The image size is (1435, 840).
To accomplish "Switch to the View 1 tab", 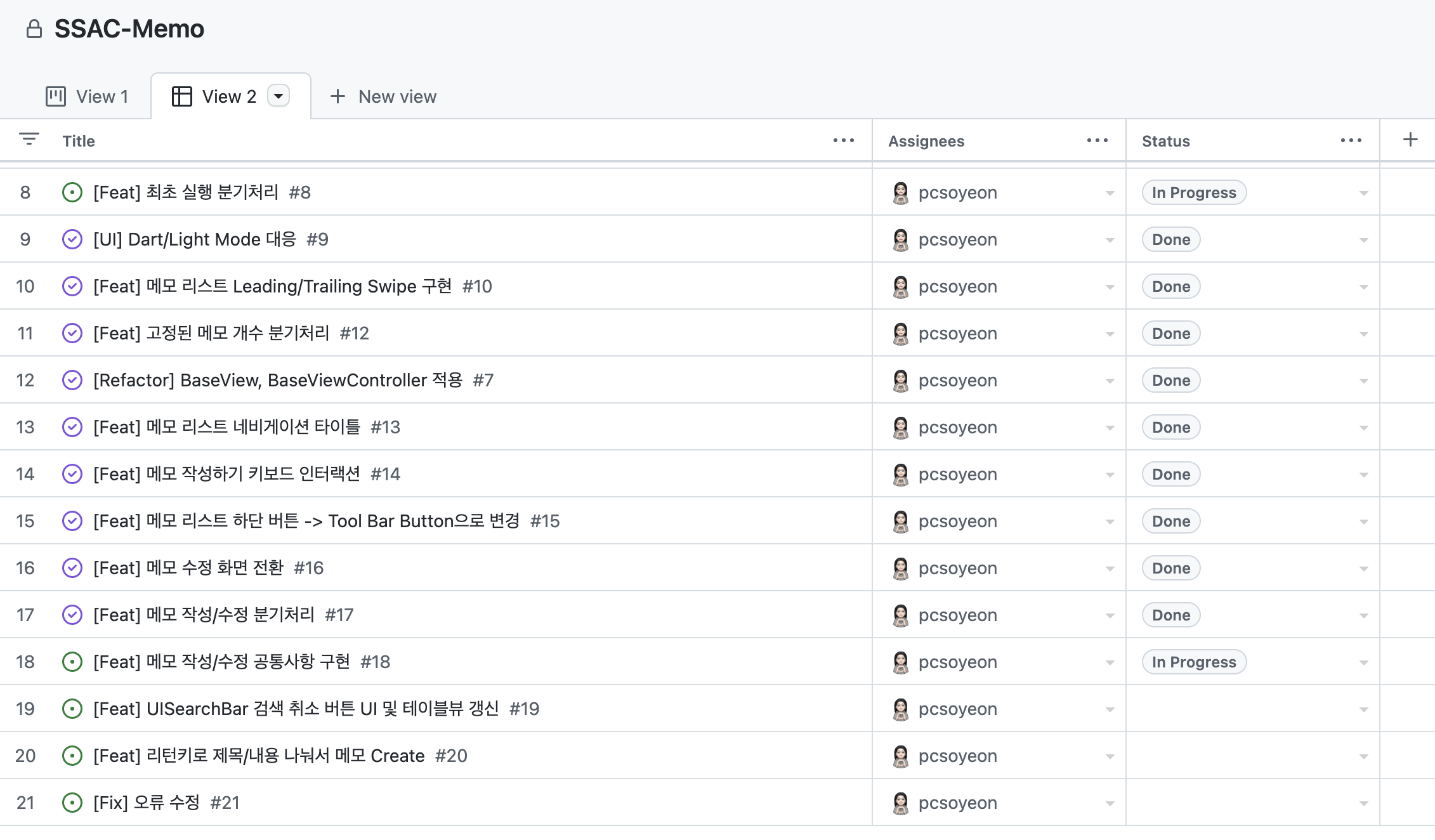I will pos(88,96).
